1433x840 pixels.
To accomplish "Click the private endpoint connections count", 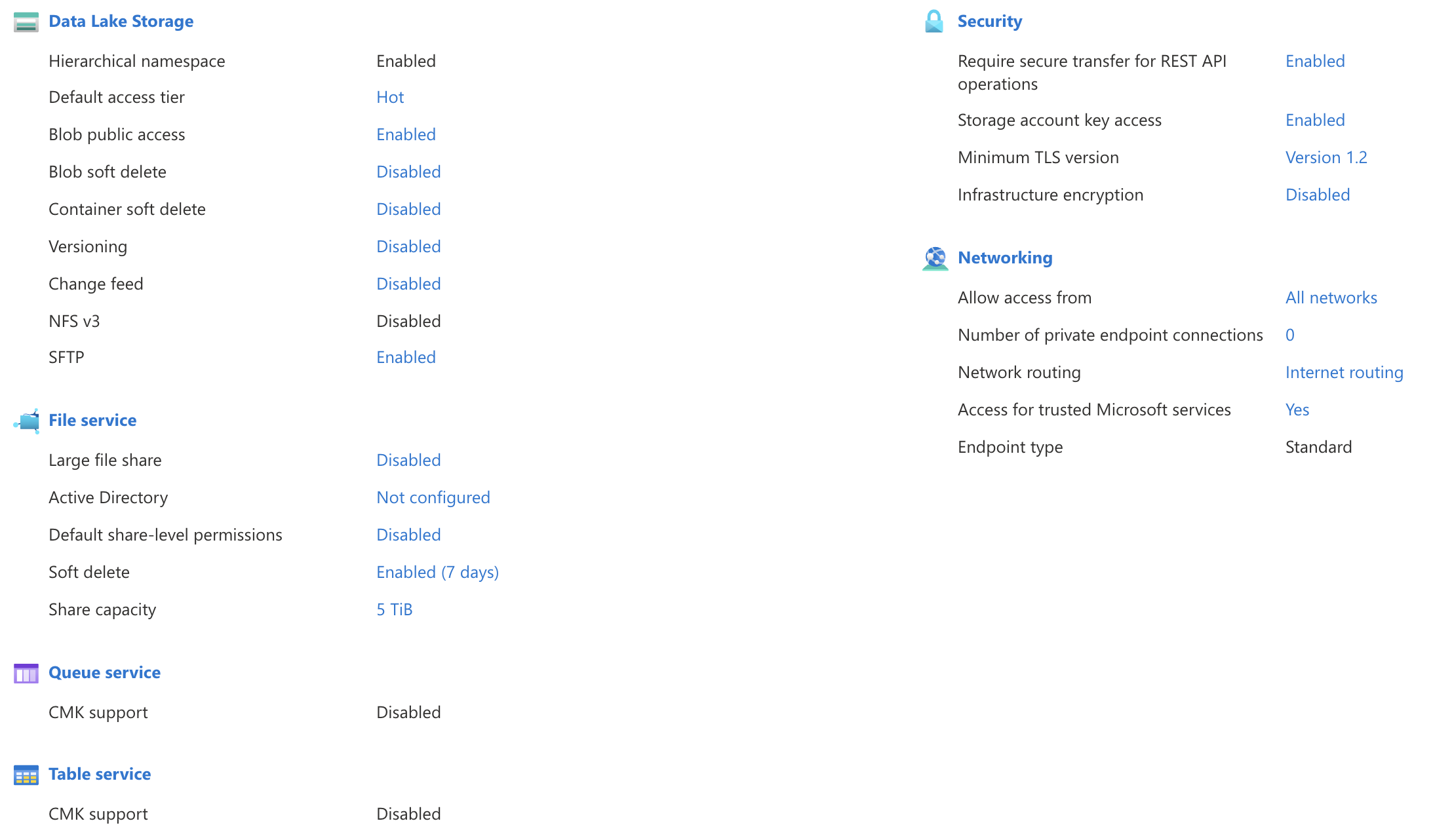I will pyautogui.click(x=1289, y=334).
